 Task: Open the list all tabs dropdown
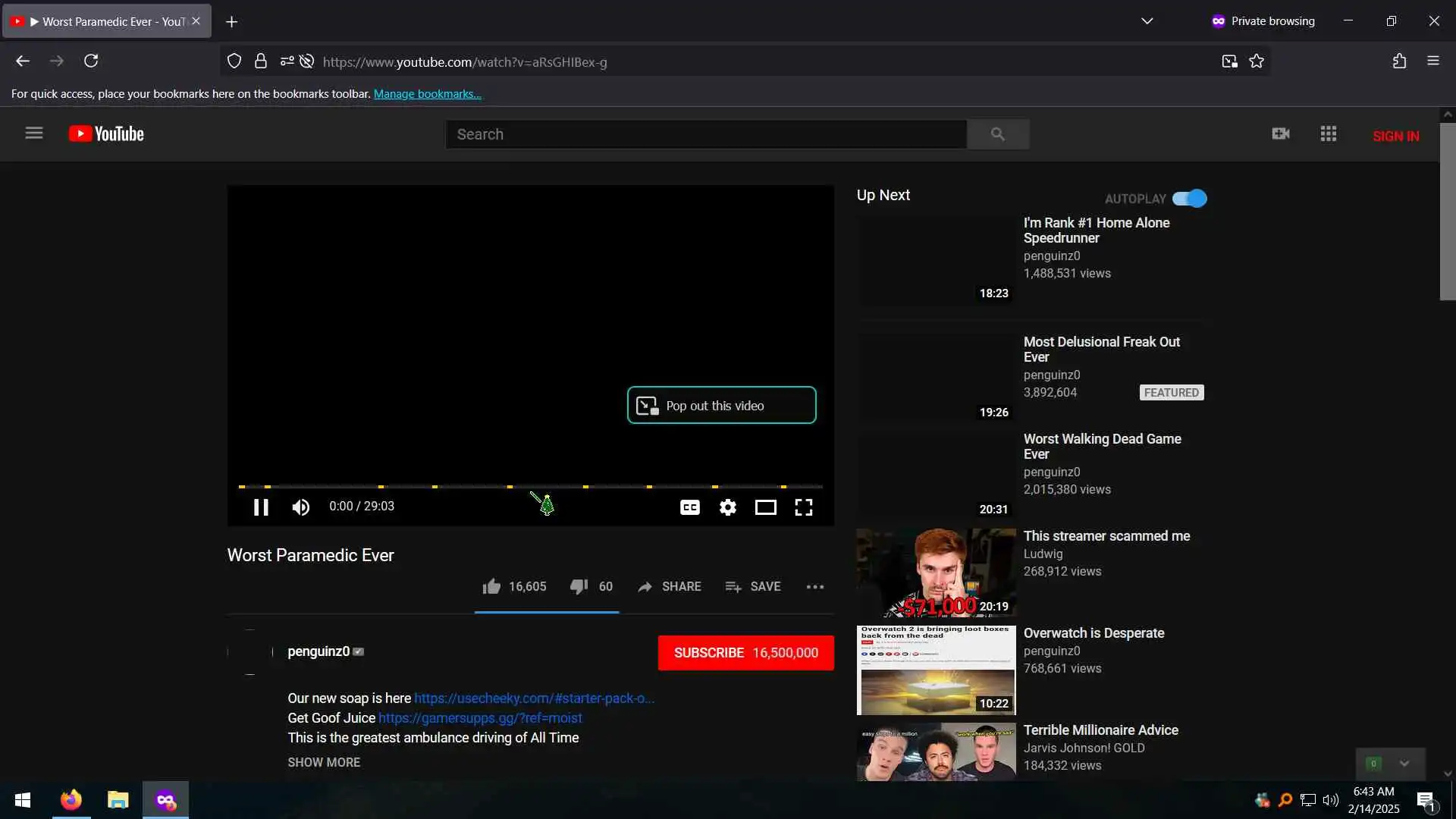(1147, 21)
